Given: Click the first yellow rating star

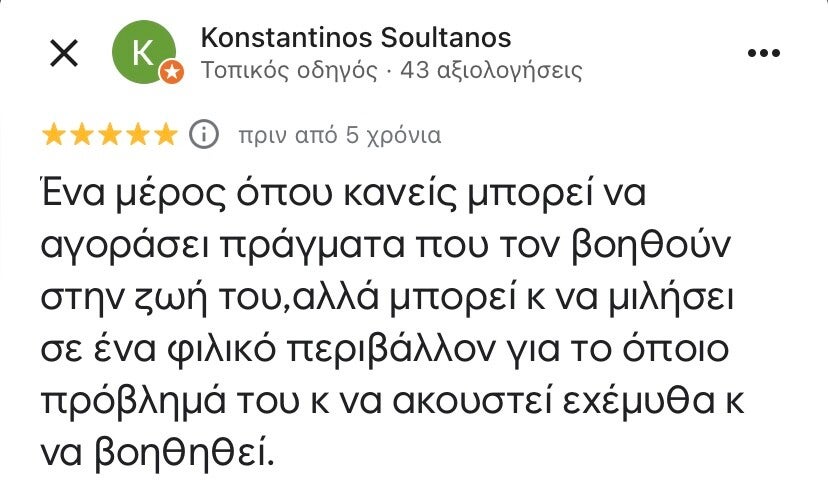Looking at the screenshot, I should click(54, 134).
